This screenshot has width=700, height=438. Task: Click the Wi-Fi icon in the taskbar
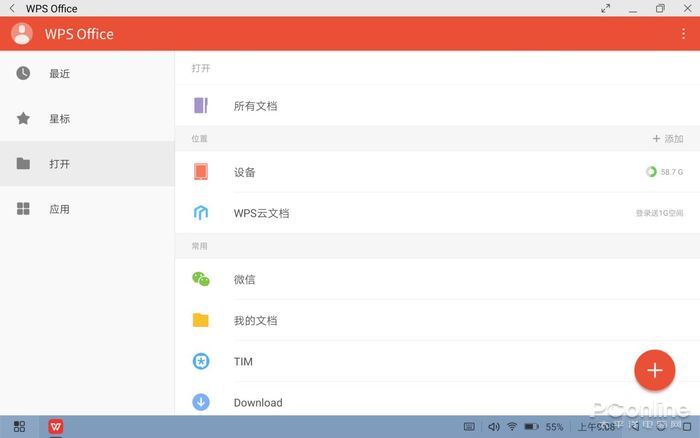pyautogui.click(x=512, y=427)
